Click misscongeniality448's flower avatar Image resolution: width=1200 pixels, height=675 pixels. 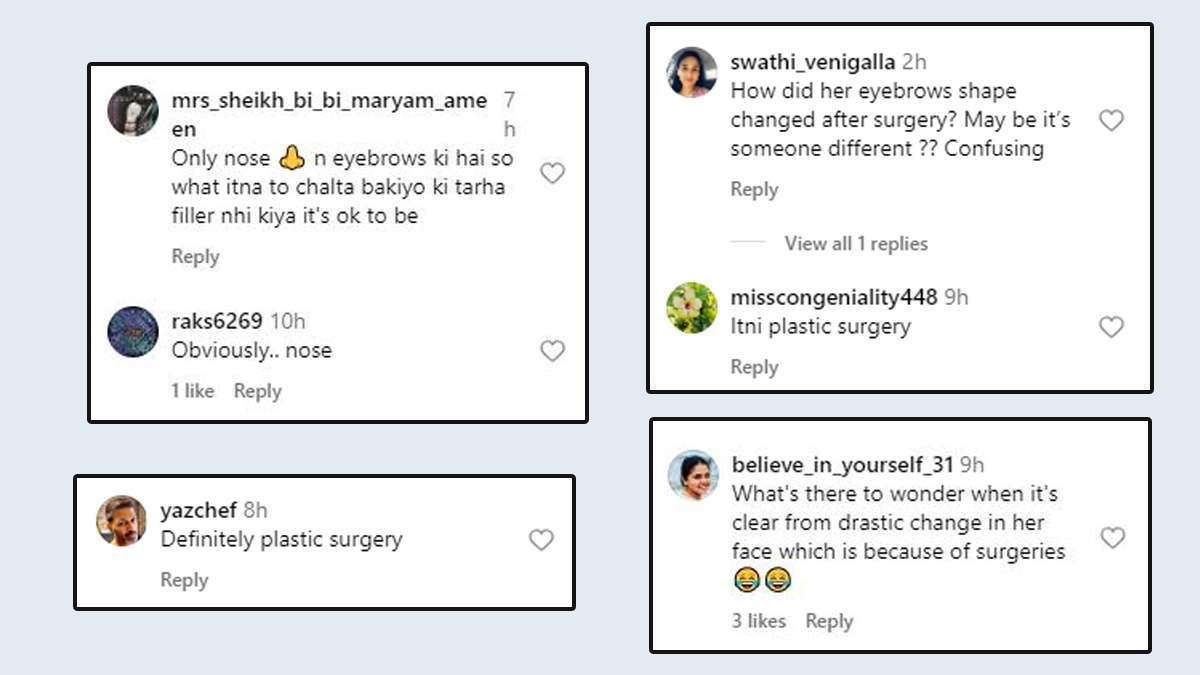click(692, 308)
